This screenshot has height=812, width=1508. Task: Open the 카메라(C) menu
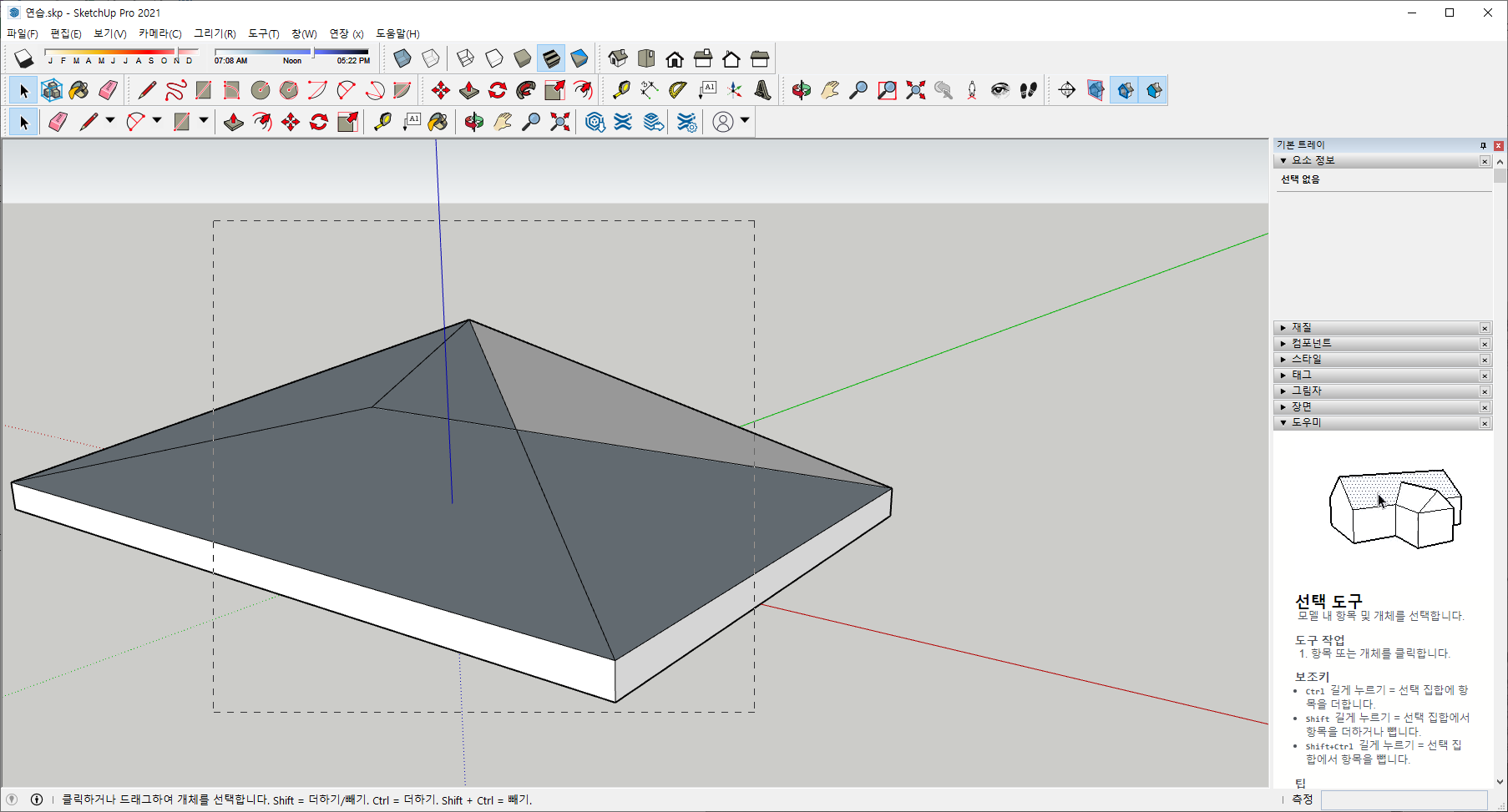click(x=160, y=34)
